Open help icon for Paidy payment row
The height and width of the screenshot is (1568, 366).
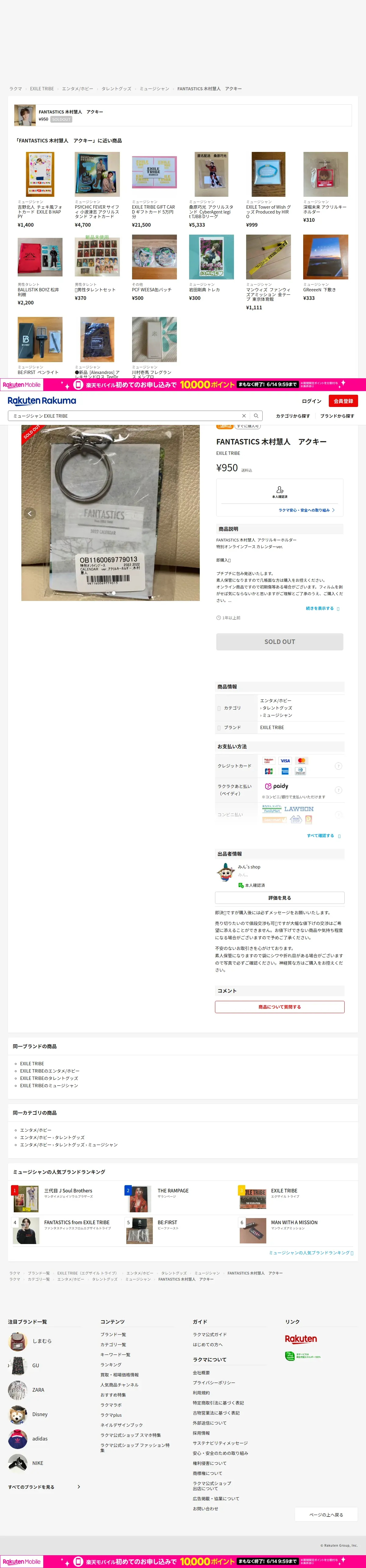339,790
